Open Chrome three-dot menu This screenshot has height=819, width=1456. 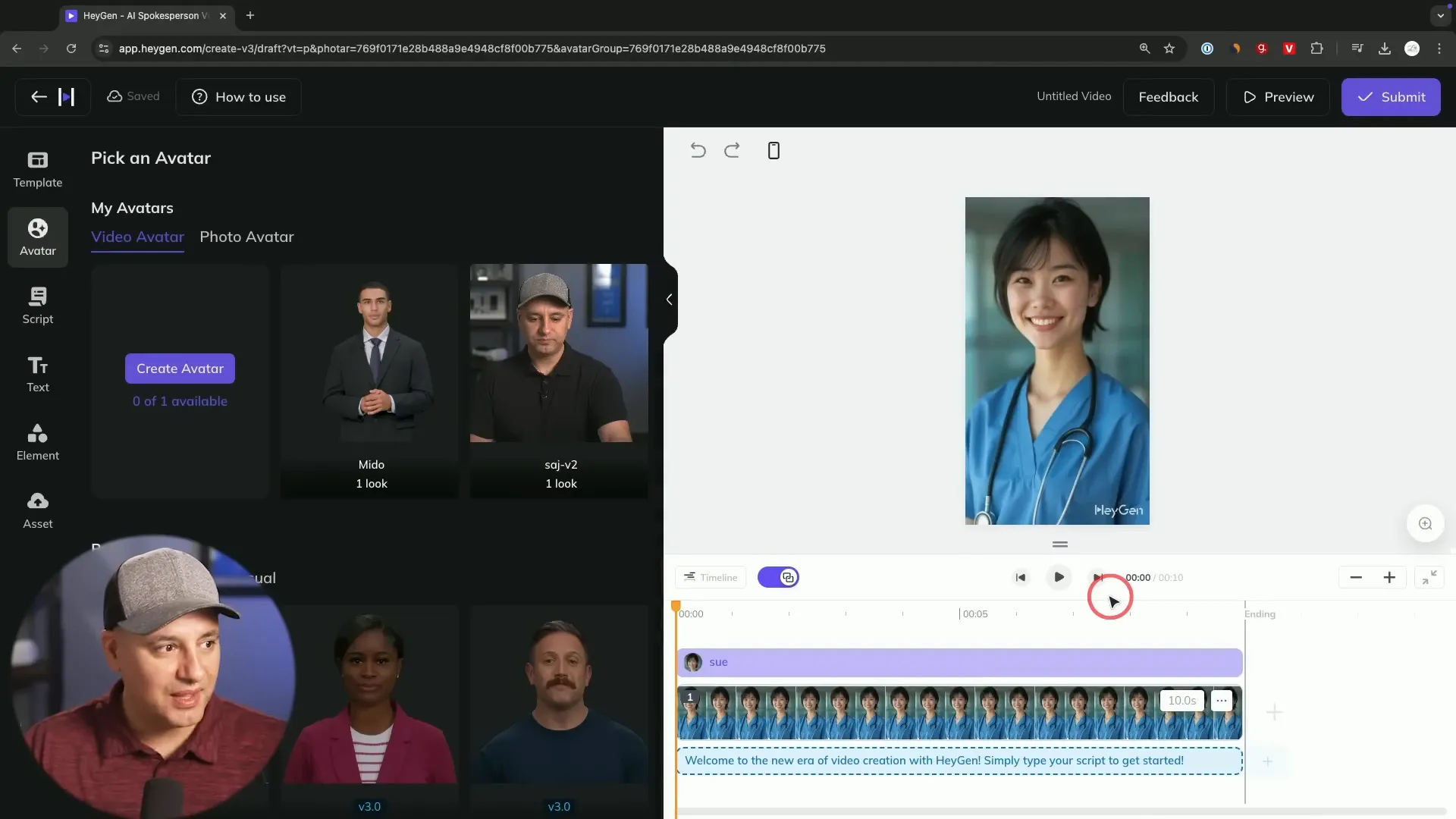coord(1439,49)
